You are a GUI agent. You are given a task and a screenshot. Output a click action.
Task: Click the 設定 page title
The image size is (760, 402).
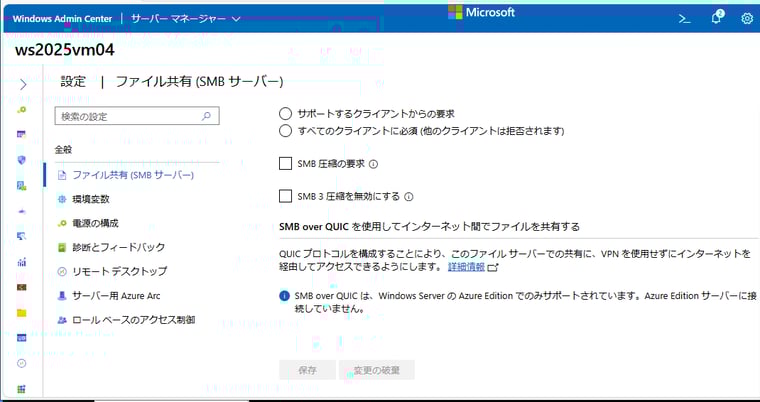tap(73, 82)
